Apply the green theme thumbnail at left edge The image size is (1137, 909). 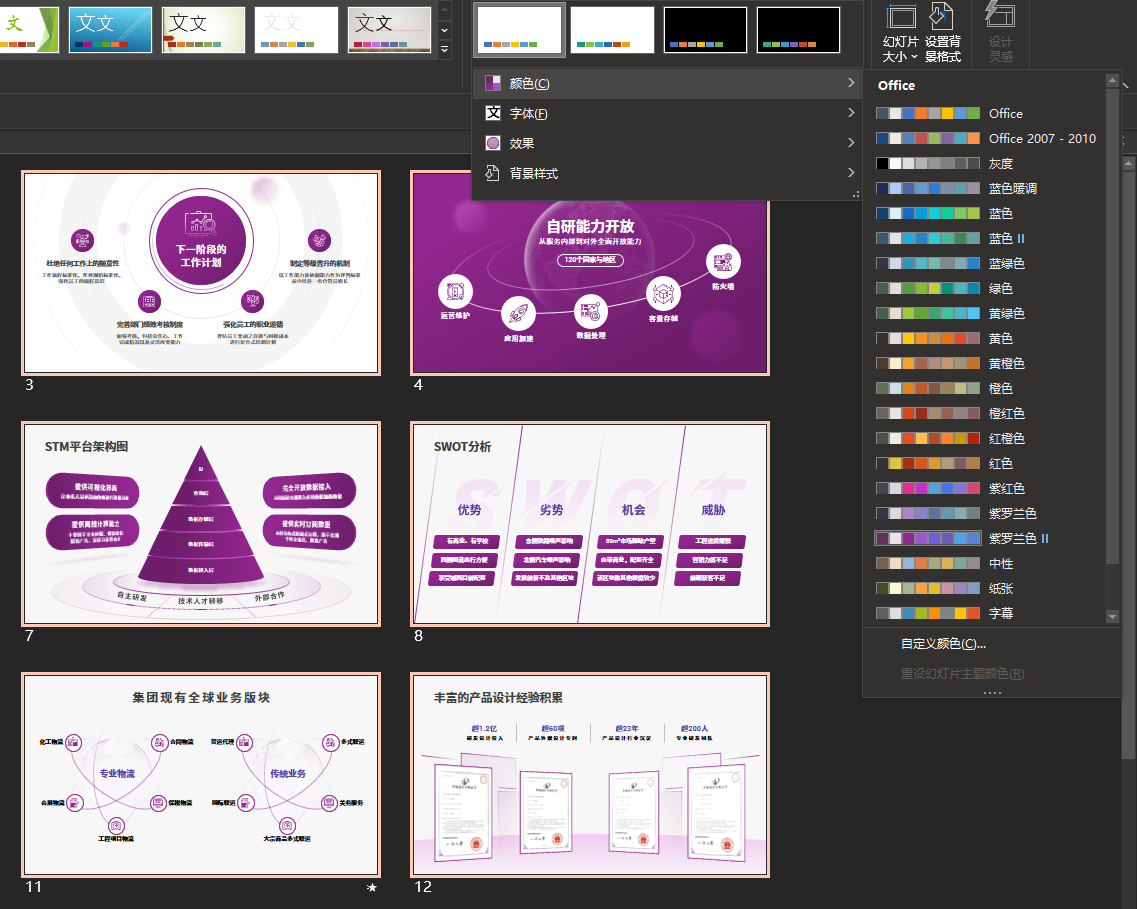pyautogui.click(x=29, y=30)
